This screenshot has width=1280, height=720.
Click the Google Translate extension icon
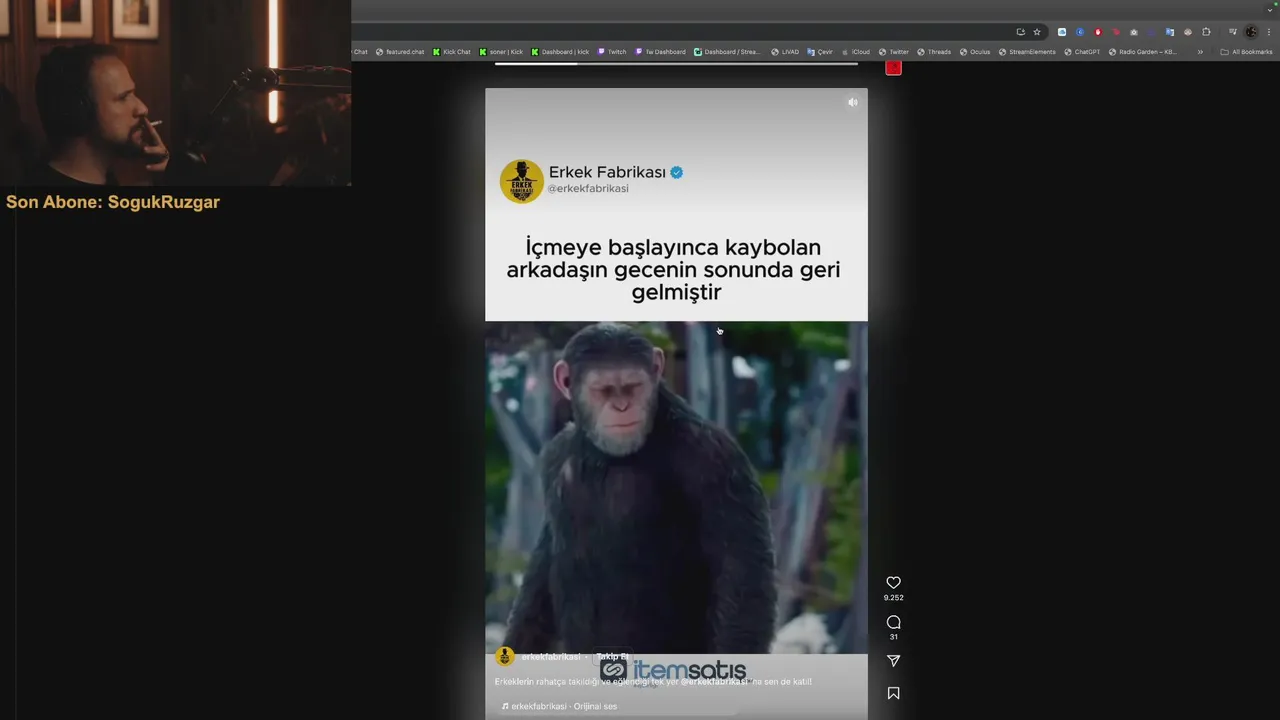click(x=1170, y=32)
